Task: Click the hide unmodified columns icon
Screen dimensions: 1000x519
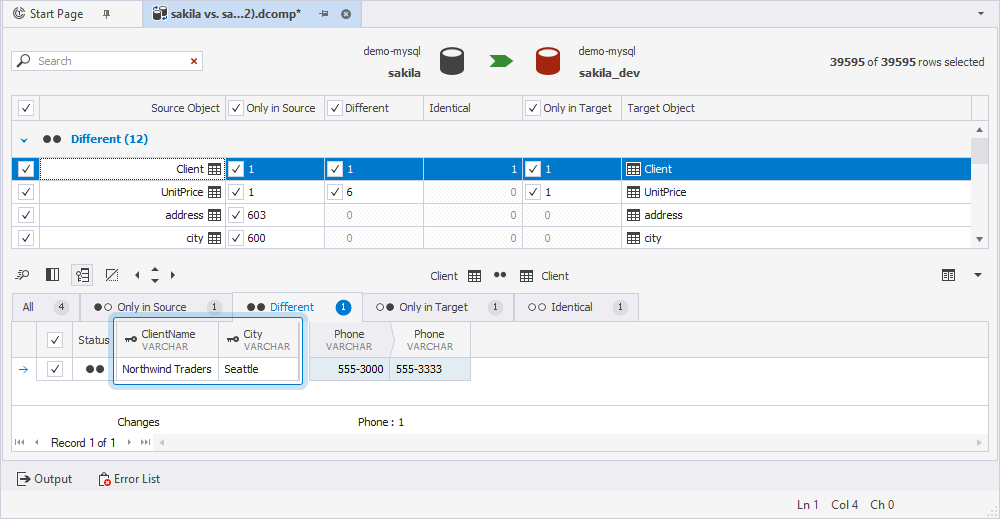Action: click(112, 275)
